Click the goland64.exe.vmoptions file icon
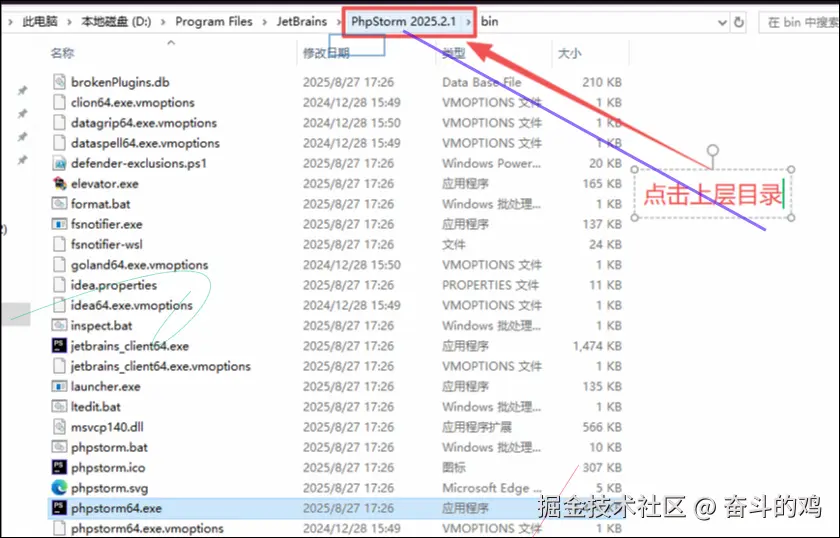 point(59,265)
